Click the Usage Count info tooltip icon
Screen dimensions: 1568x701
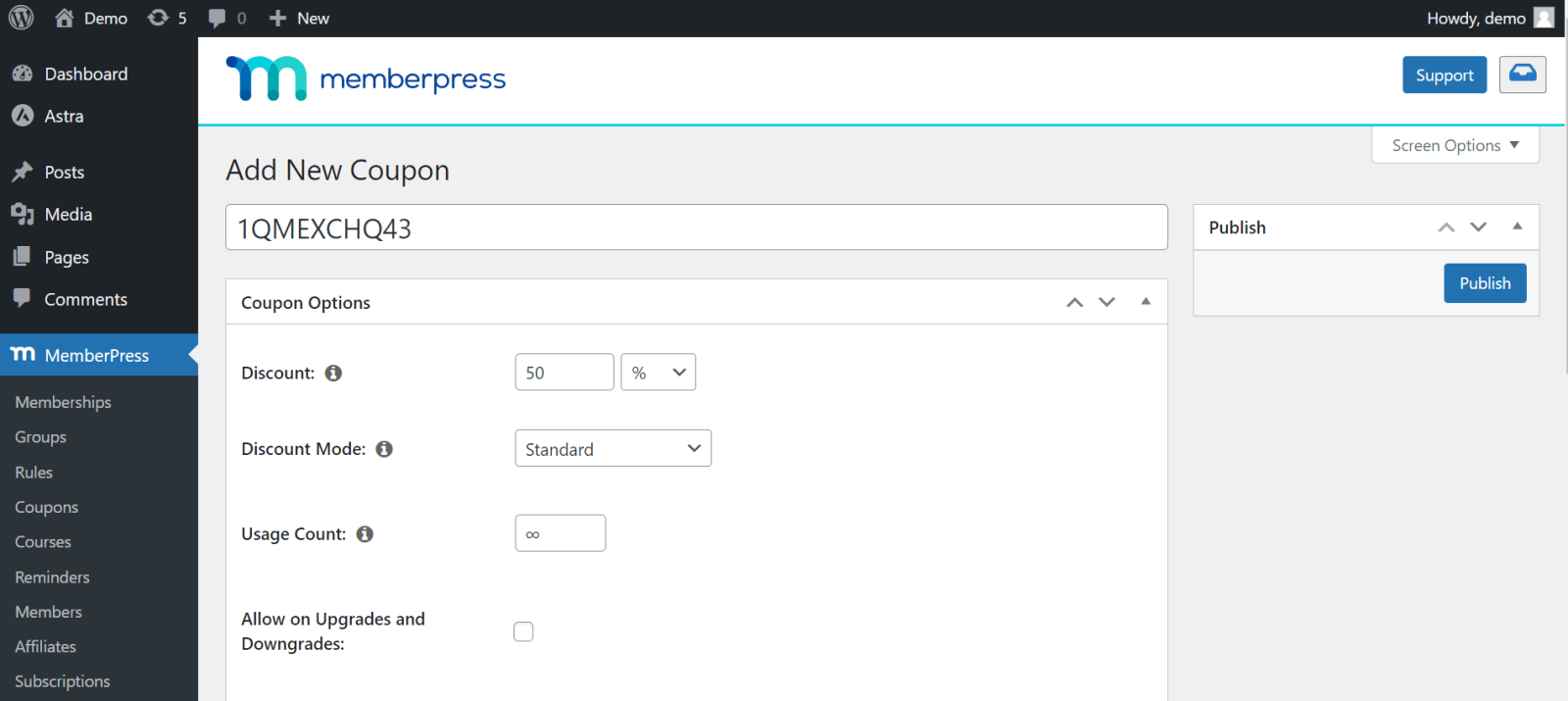364,533
